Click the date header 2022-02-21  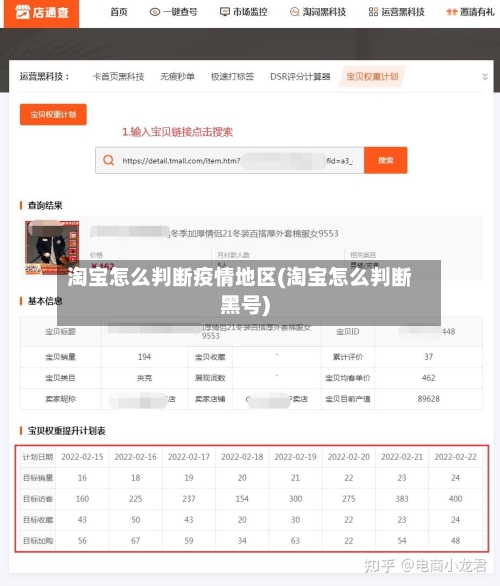click(x=402, y=457)
